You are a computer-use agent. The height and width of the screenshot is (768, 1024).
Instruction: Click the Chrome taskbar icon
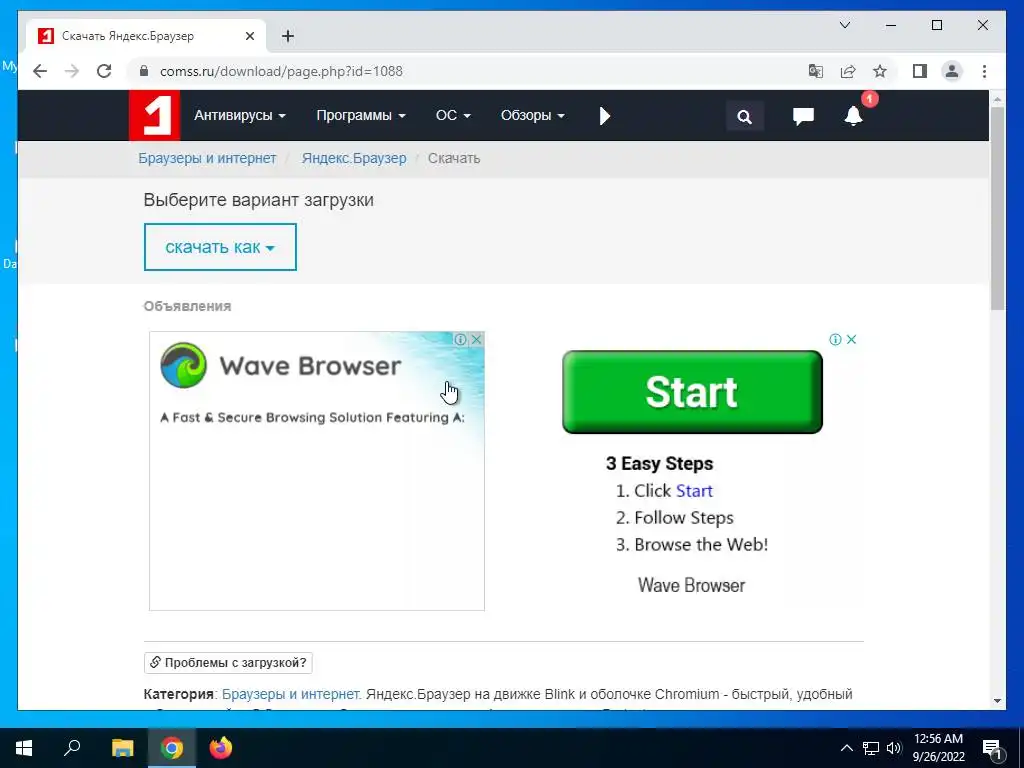coord(172,748)
